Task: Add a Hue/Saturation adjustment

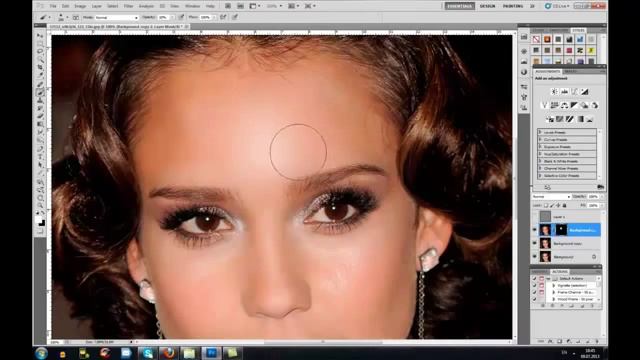Action: pyautogui.click(x=554, y=105)
